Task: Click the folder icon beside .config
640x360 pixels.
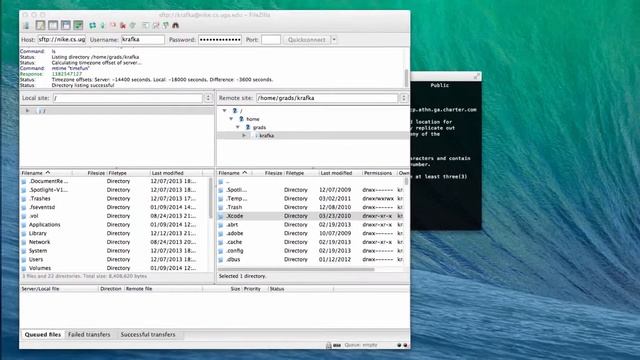Action: pyautogui.click(x=221, y=251)
